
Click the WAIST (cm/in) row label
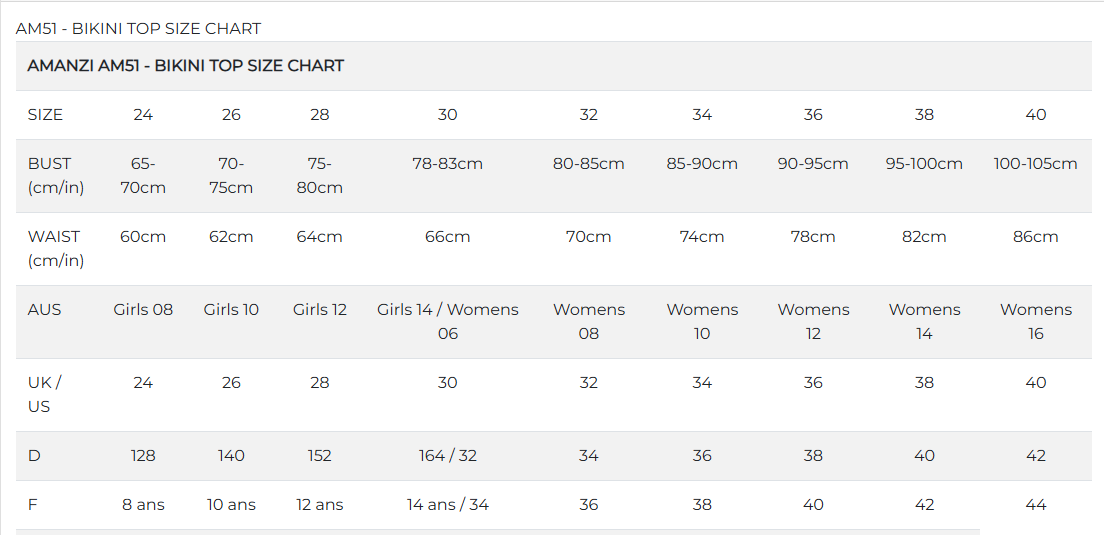pyautogui.click(x=54, y=248)
